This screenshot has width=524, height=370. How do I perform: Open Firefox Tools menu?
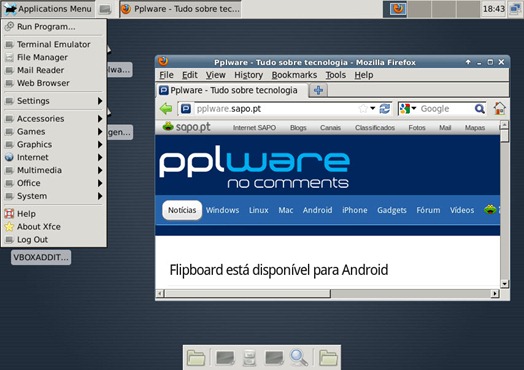click(336, 75)
